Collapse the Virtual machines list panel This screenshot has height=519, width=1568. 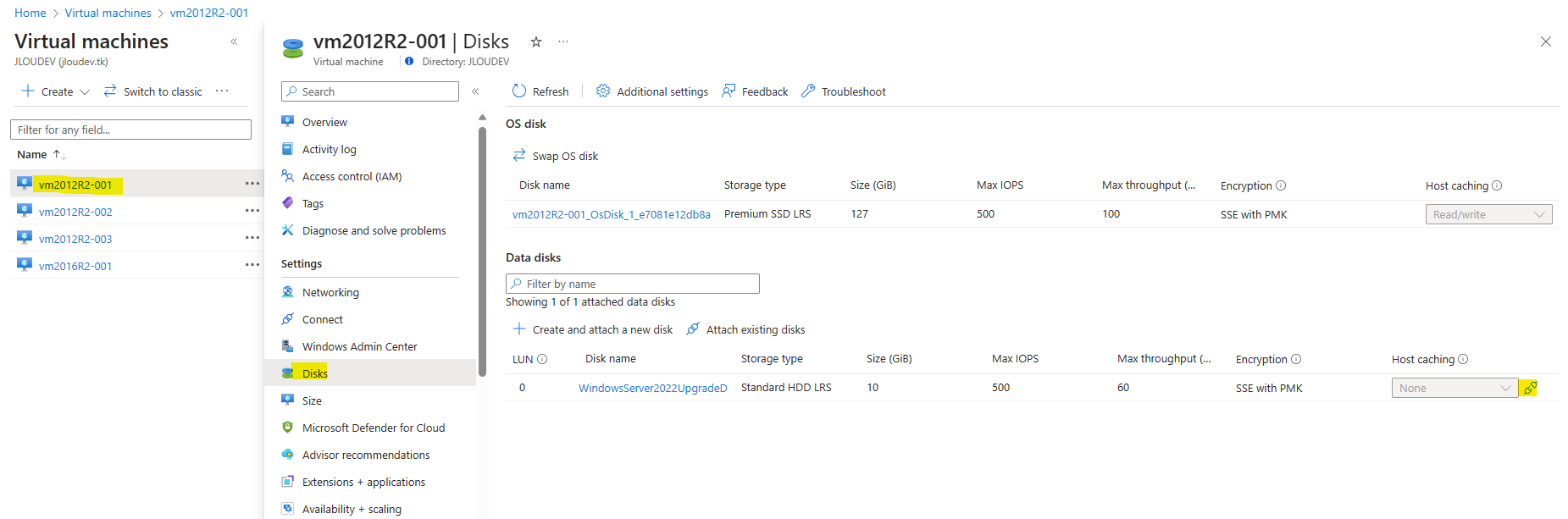pyautogui.click(x=234, y=41)
